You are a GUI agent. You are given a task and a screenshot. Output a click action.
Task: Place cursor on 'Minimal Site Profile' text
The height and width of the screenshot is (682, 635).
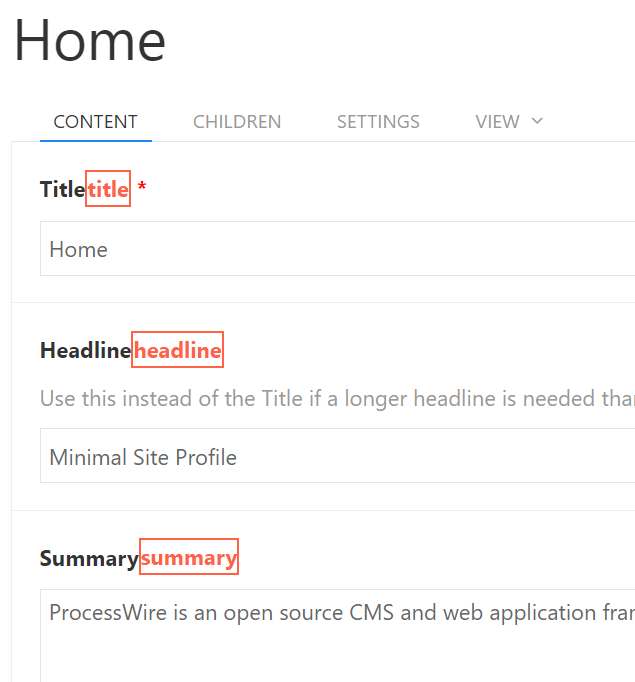143,458
